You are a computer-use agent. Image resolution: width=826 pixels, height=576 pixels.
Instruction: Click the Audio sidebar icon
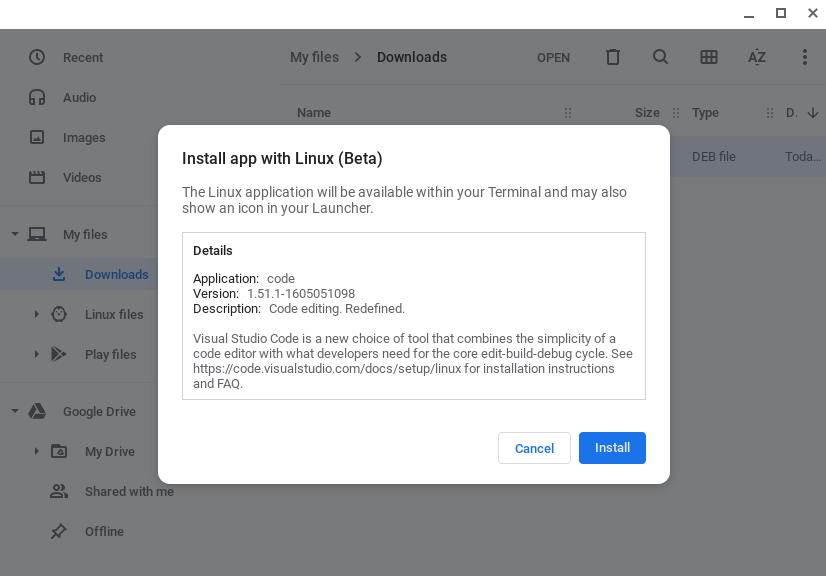[x=37, y=97]
